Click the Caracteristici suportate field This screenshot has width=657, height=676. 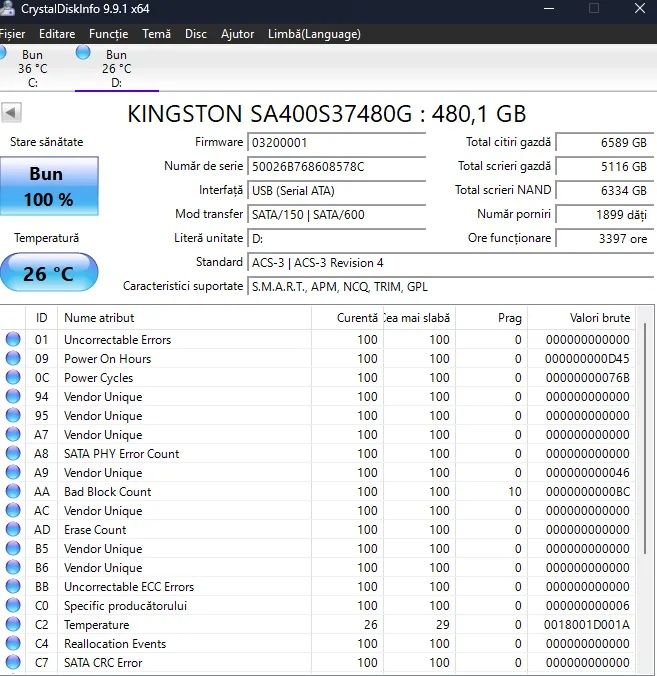point(451,287)
